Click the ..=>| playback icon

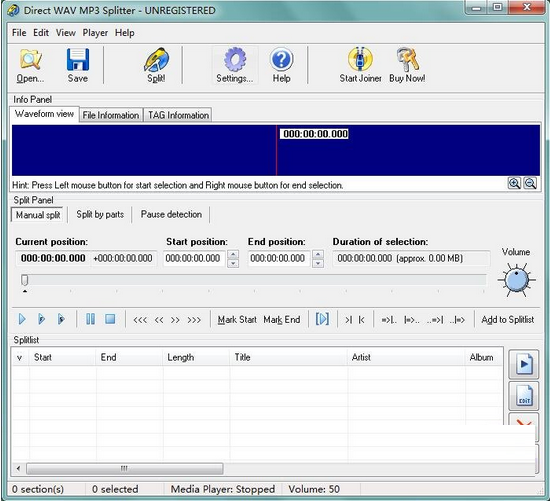tap(435, 320)
